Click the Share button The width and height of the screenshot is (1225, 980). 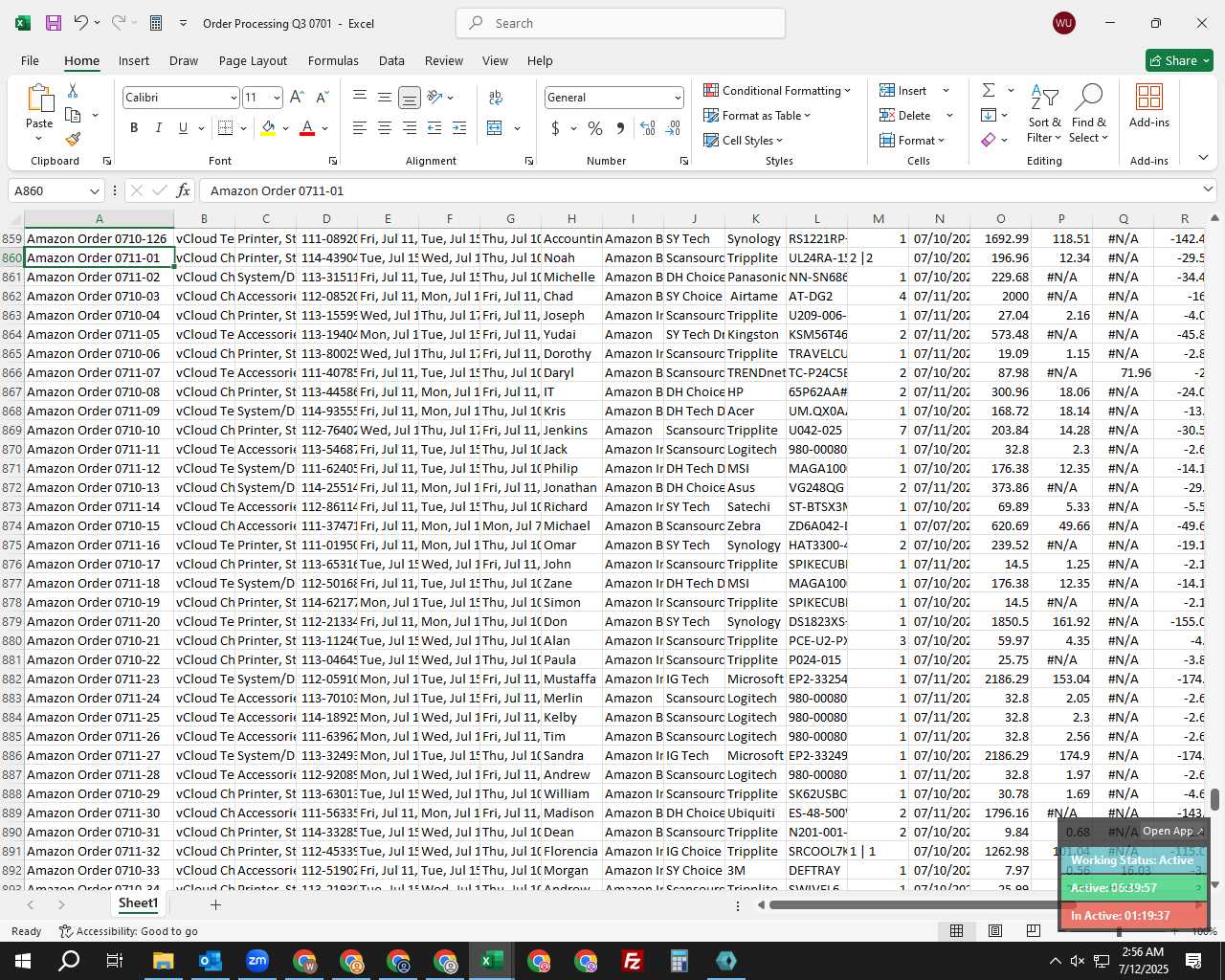[1179, 60]
